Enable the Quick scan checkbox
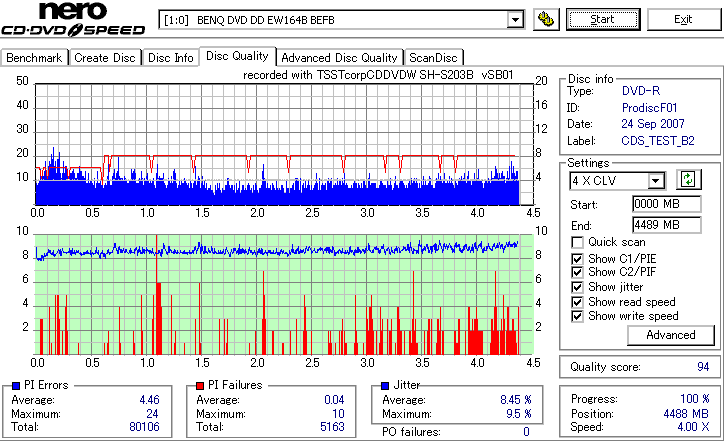Image resolution: width=724 pixels, height=441 pixels. pyautogui.click(x=577, y=242)
